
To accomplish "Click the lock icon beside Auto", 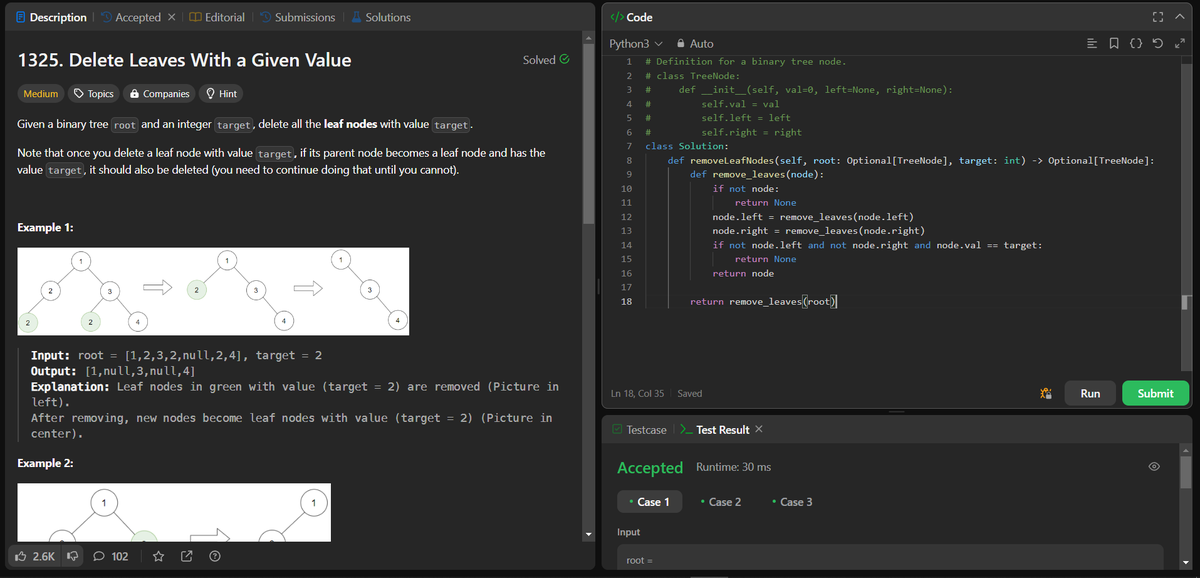I will tap(681, 44).
